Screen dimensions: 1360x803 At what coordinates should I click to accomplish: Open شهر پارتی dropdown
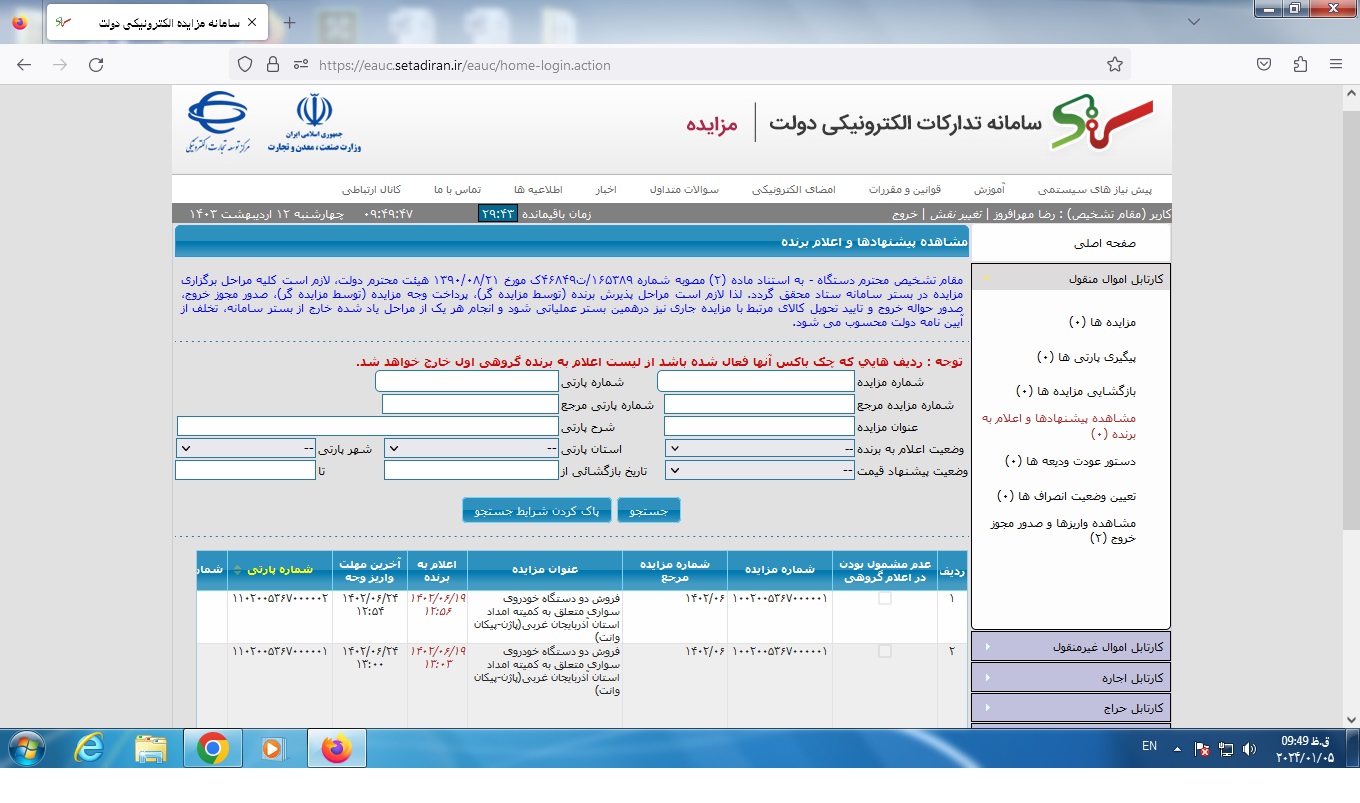pyautogui.click(x=246, y=449)
